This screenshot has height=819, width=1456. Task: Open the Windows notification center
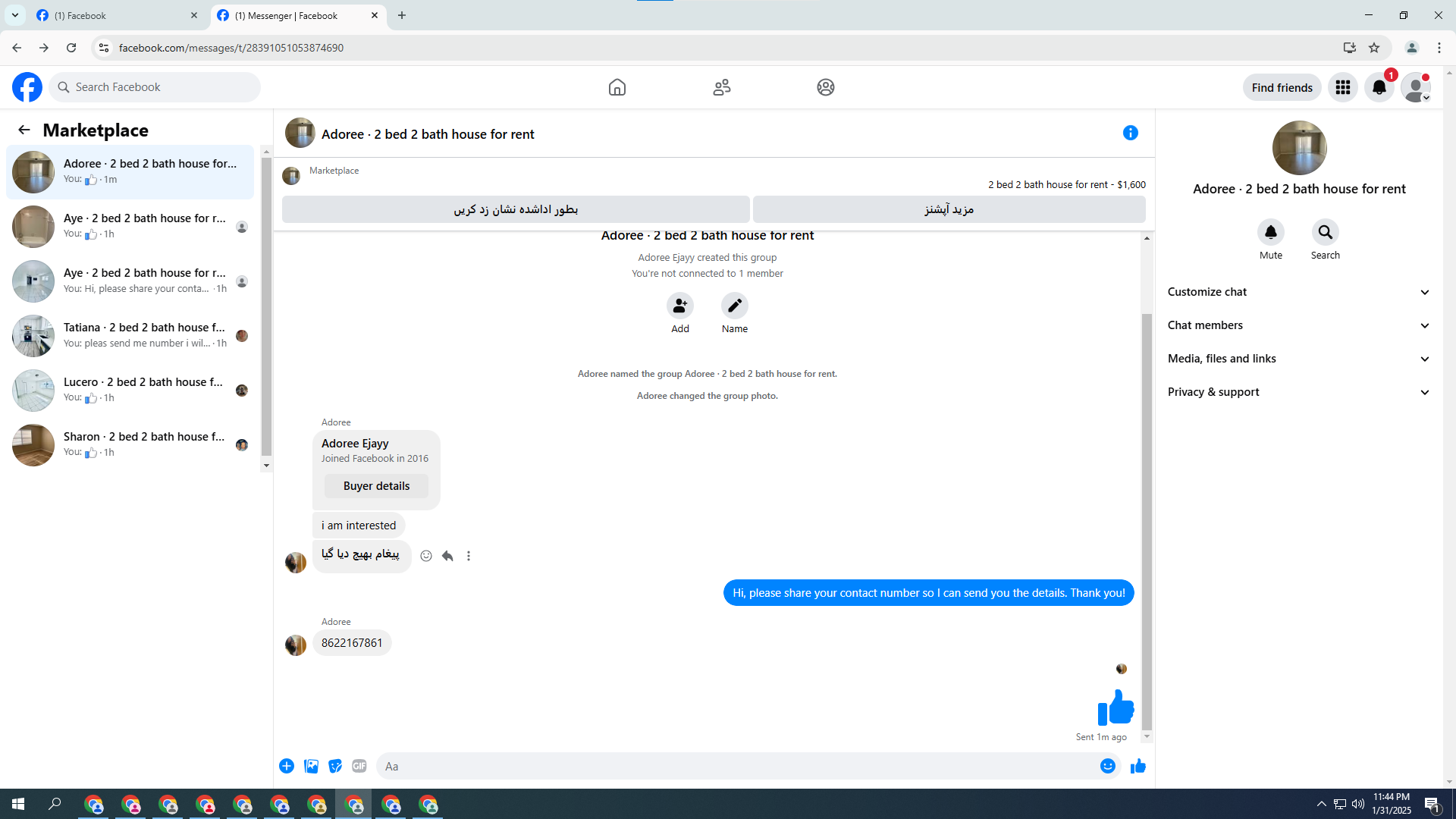pyautogui.click(x=1432, y=804)
